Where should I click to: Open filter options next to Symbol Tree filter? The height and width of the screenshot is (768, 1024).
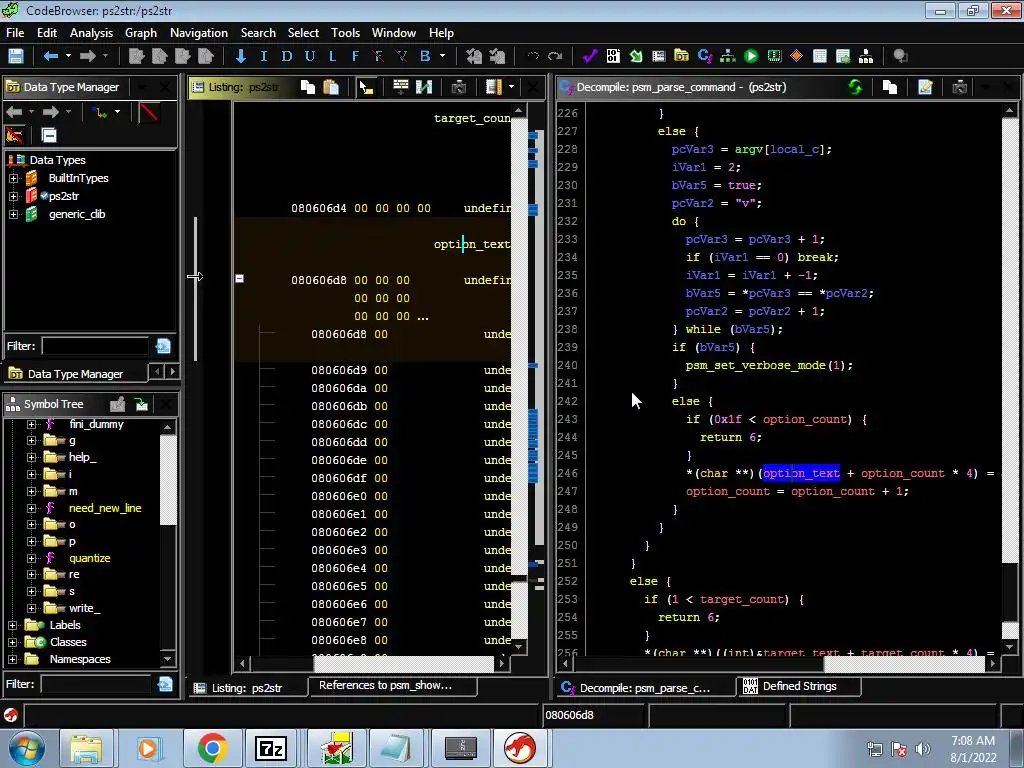165,684
